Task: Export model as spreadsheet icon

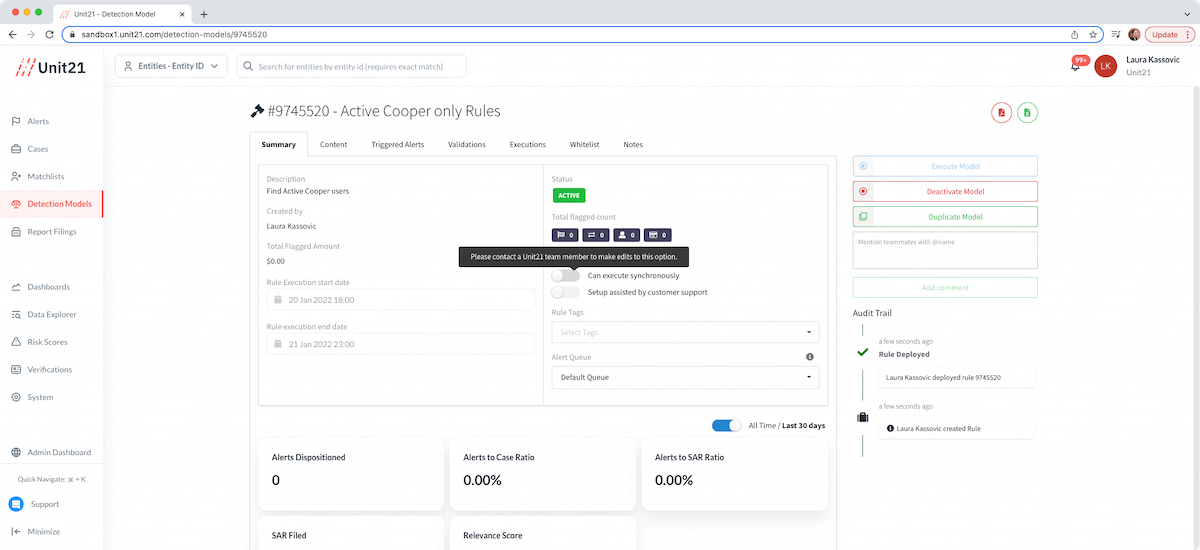Action: tap(1027, 112)
